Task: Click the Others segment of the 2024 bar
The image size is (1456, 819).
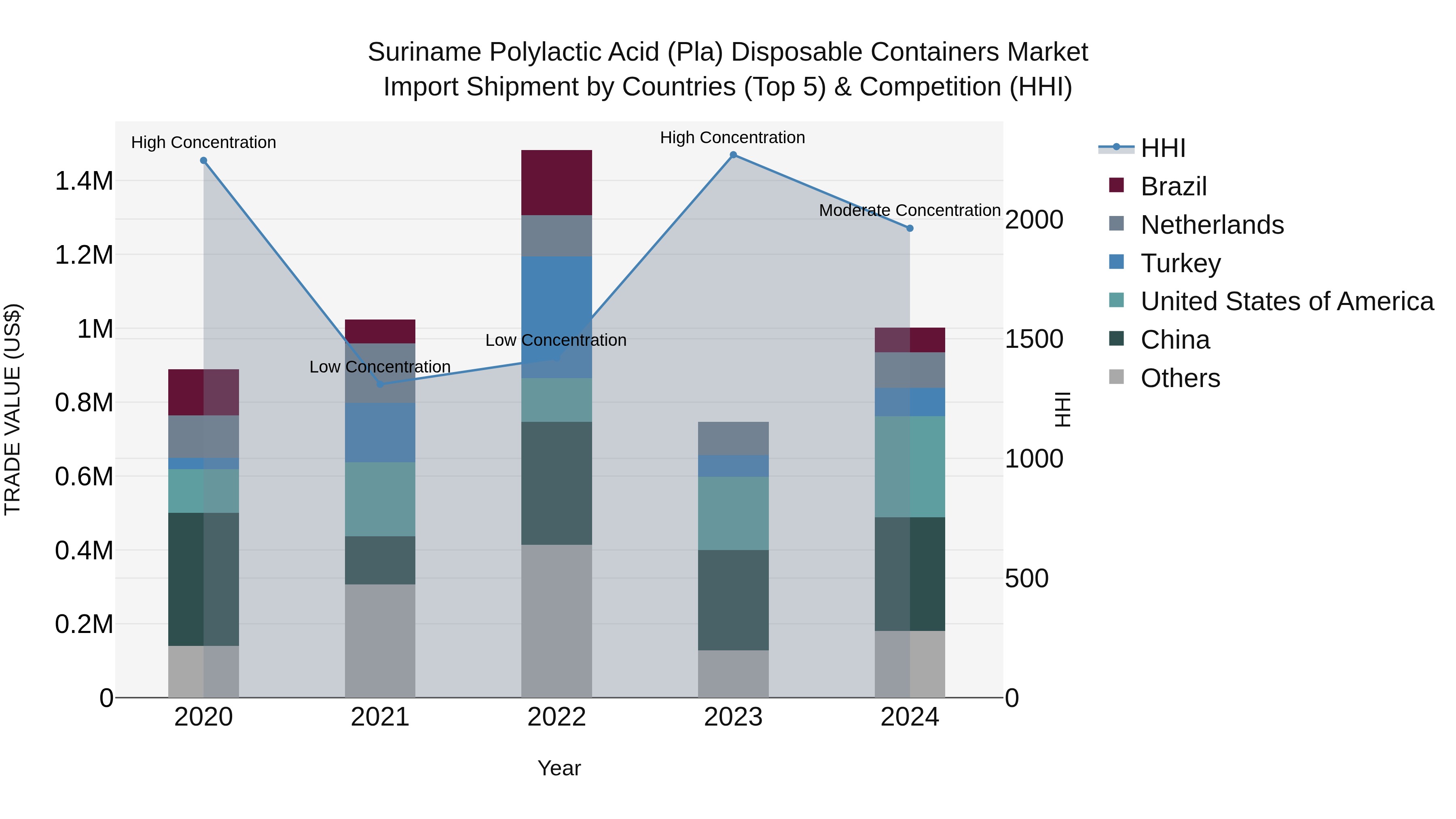Action: tap(910, 664)
